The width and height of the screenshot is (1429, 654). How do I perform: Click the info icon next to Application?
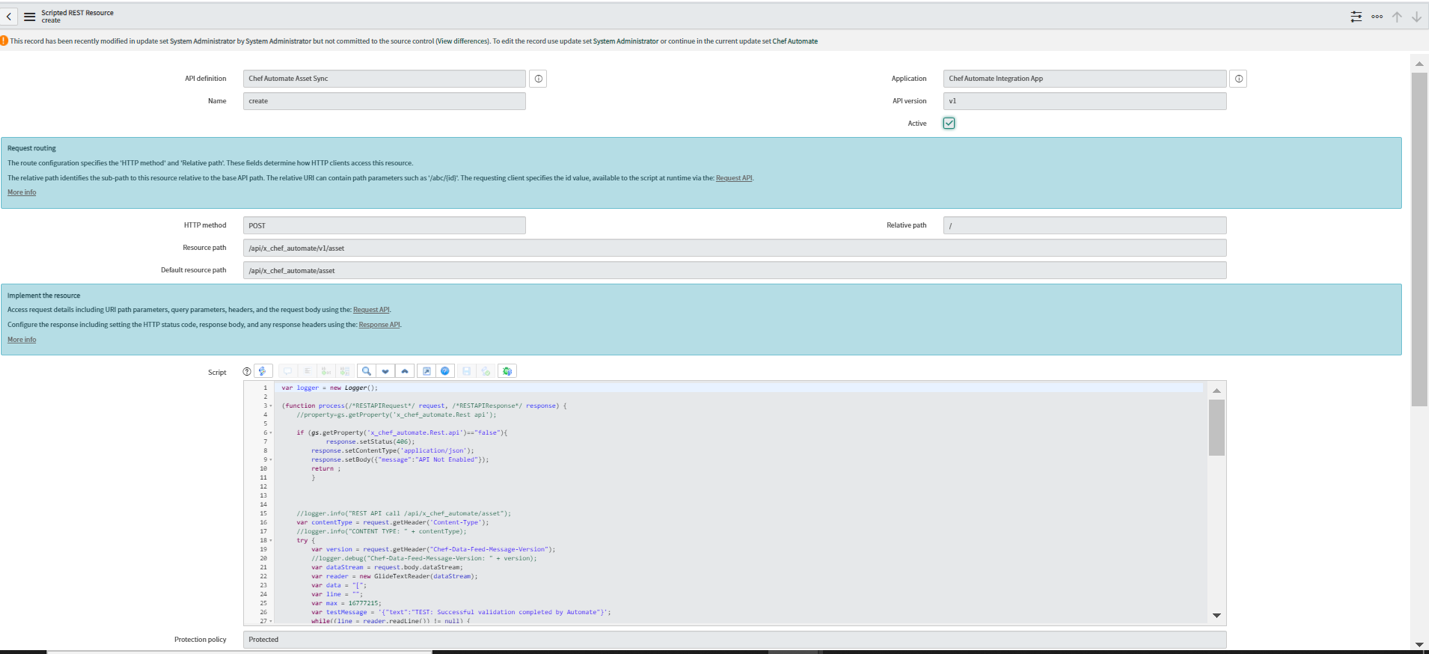click(x=1238, y=79)
